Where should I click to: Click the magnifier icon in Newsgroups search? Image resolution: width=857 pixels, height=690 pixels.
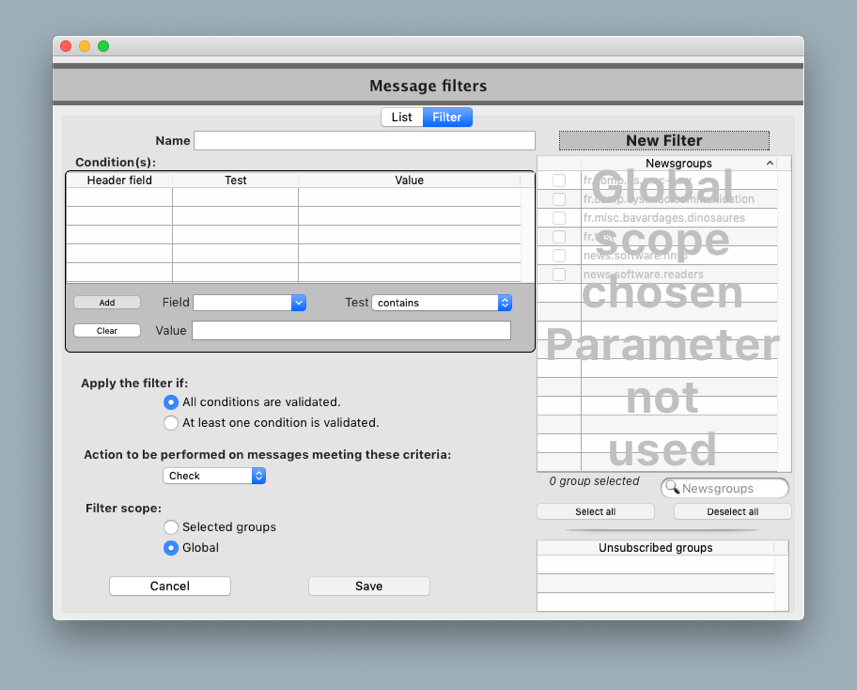click(x=672, y=488)
